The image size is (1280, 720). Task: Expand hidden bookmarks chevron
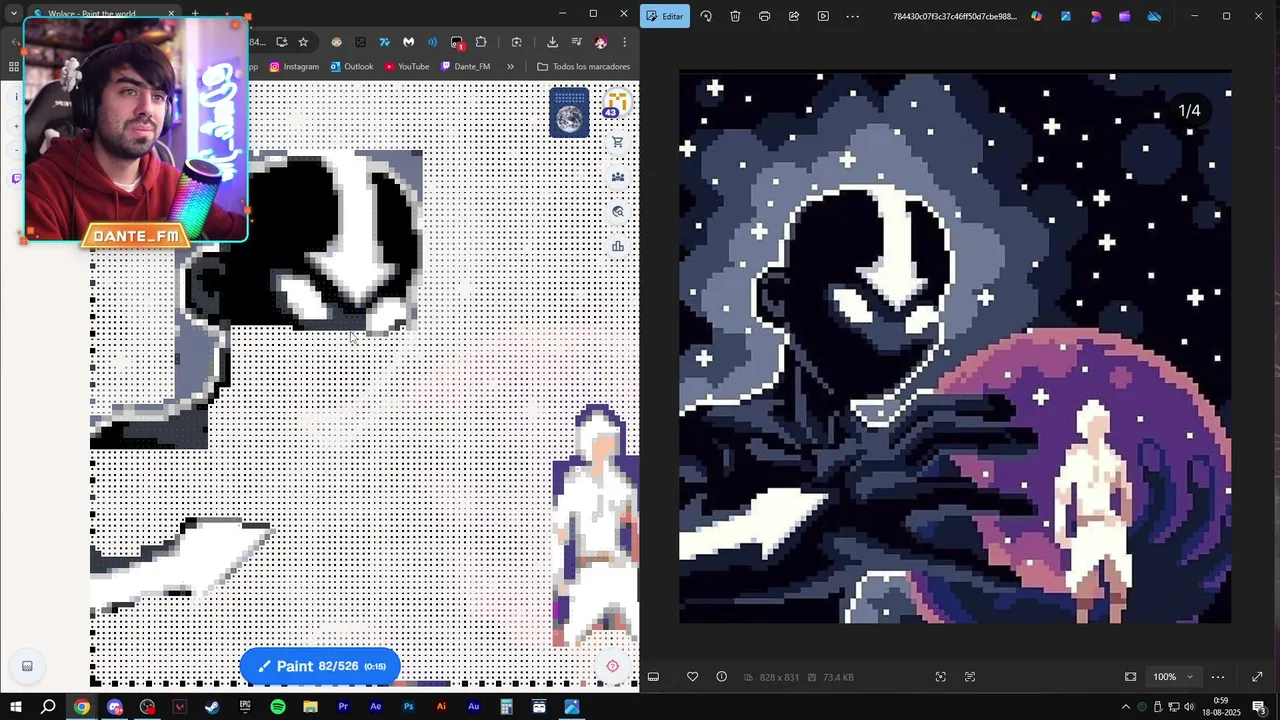click(x=510, y=67)
